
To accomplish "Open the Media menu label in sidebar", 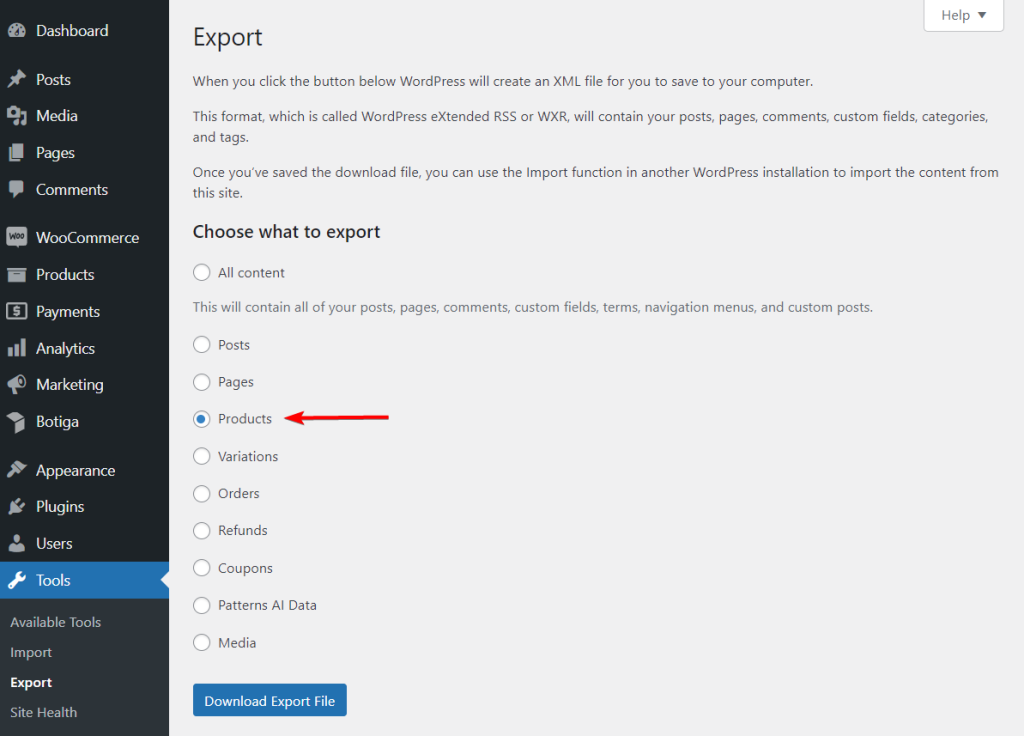I will (x=57, y=116).
